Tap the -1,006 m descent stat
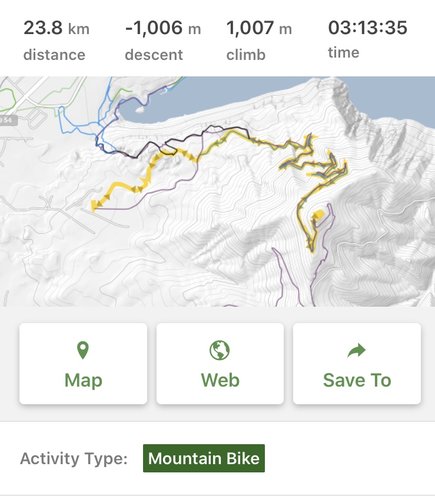 coord(163,41)
